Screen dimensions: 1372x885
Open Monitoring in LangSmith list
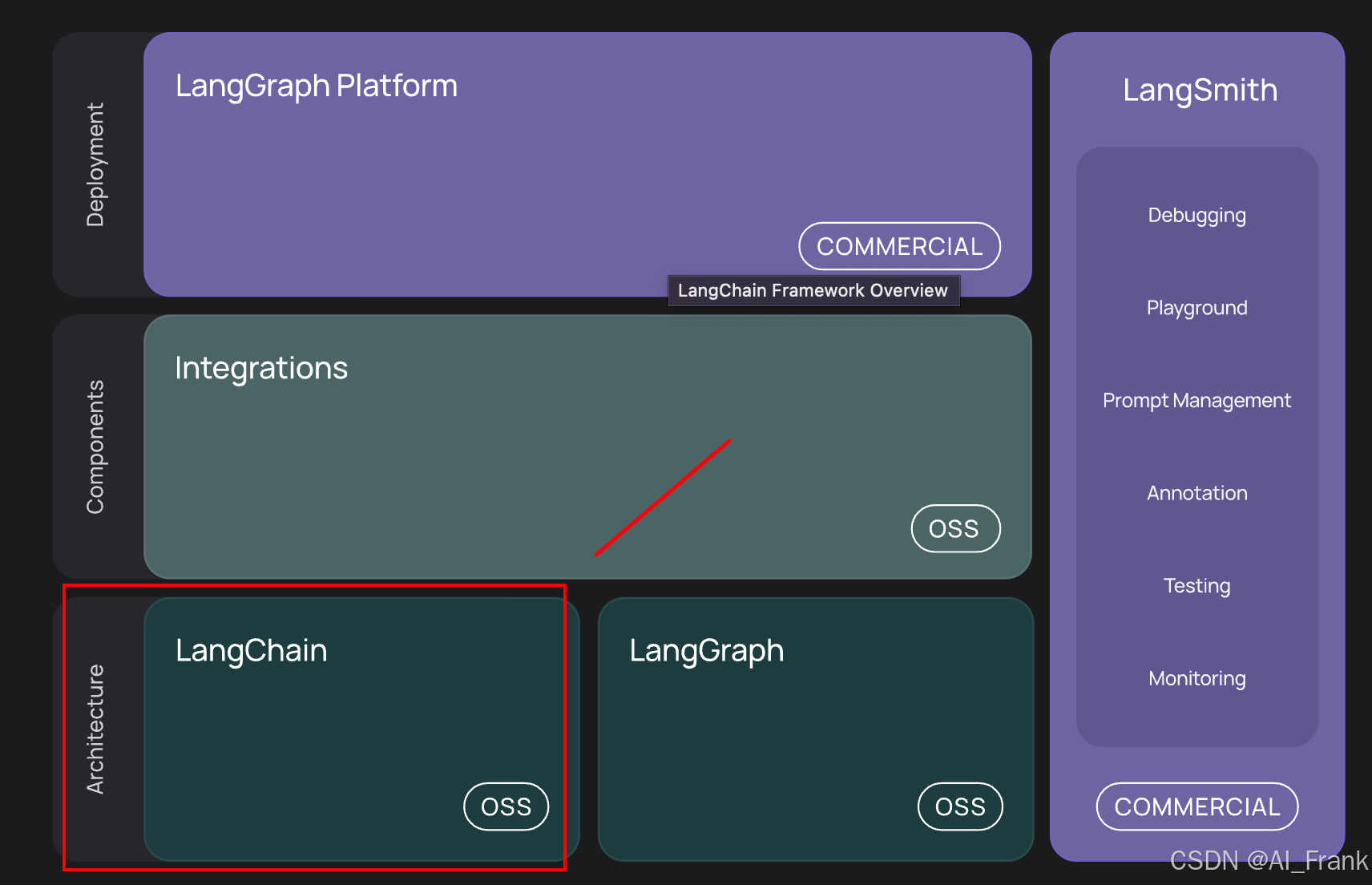(1196, 679)
